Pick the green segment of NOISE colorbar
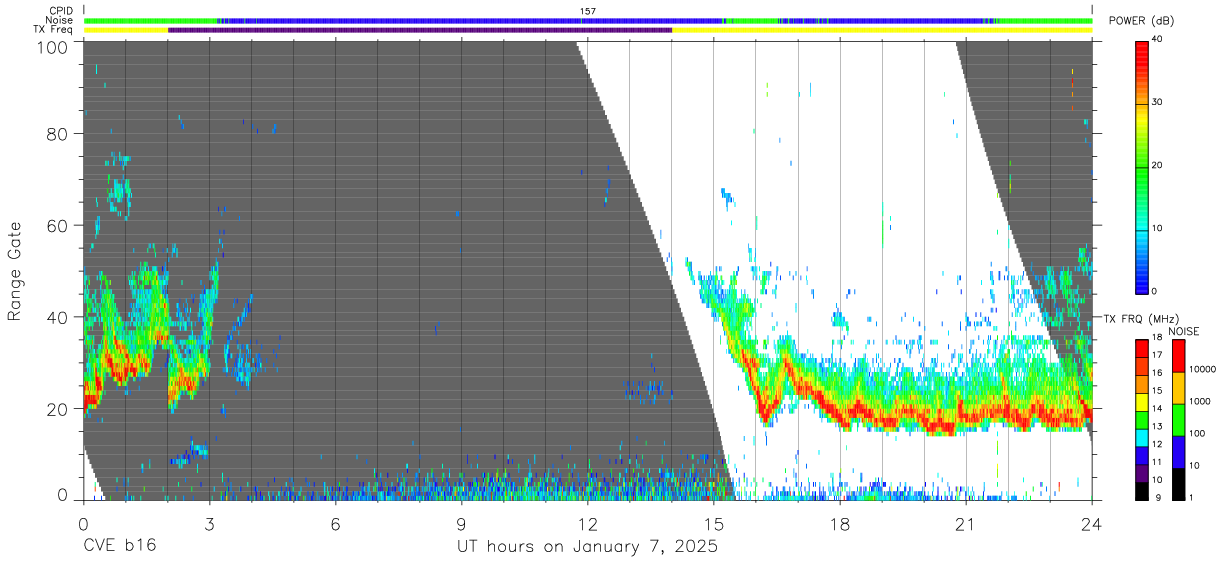 [x=1177, y=420]
